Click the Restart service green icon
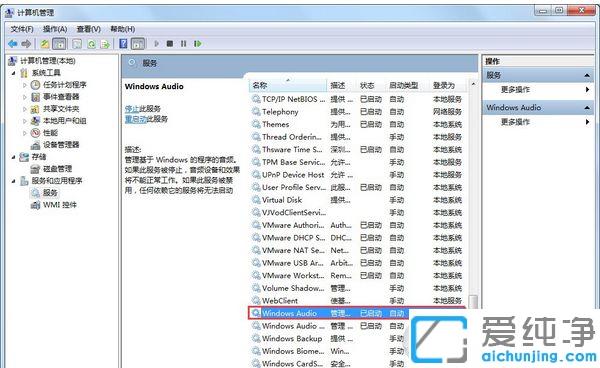The width and height of the screenshot is (600, 368). (x=198, y=44)
